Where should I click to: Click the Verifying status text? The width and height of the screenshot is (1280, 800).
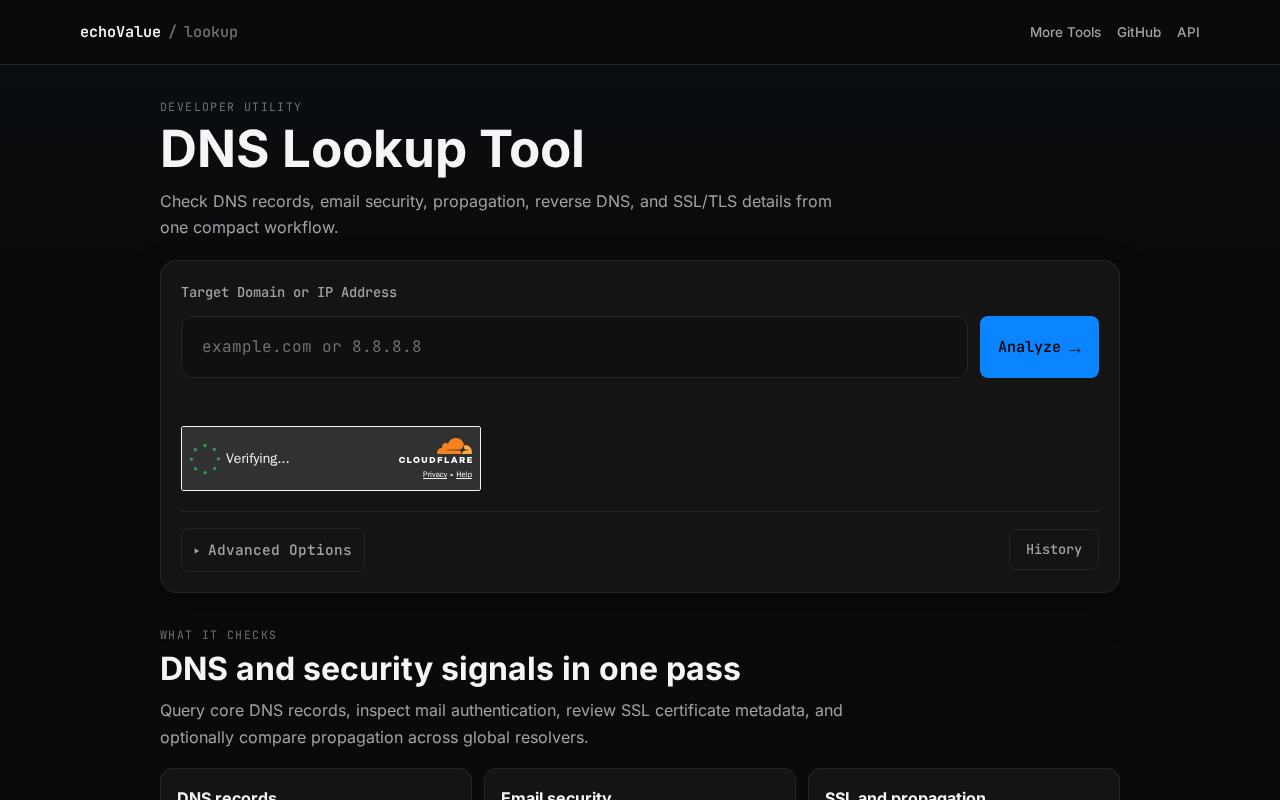(x=257, y=459)
